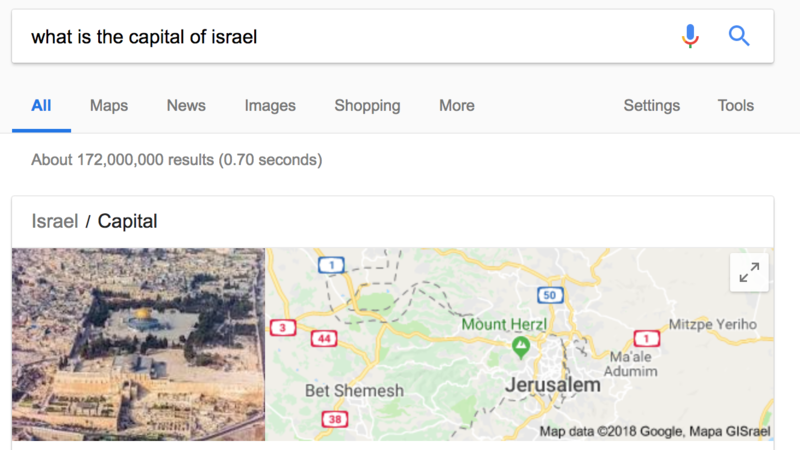Click the Israel breadcrumb link

(x=55, y=221)
